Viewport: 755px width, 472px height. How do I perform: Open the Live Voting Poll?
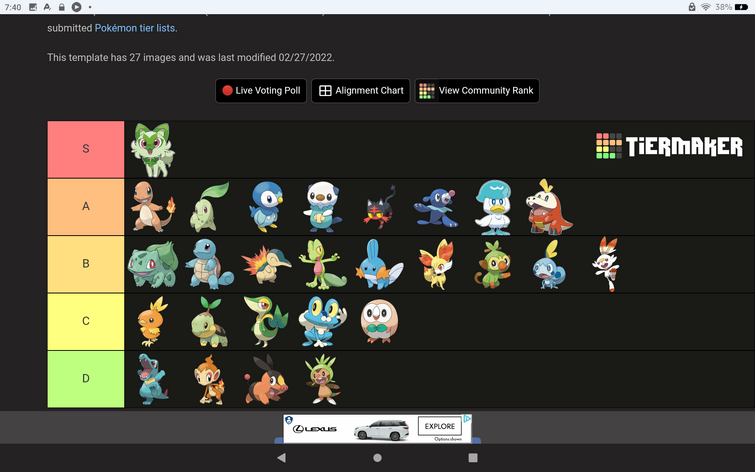click(261, 91)
